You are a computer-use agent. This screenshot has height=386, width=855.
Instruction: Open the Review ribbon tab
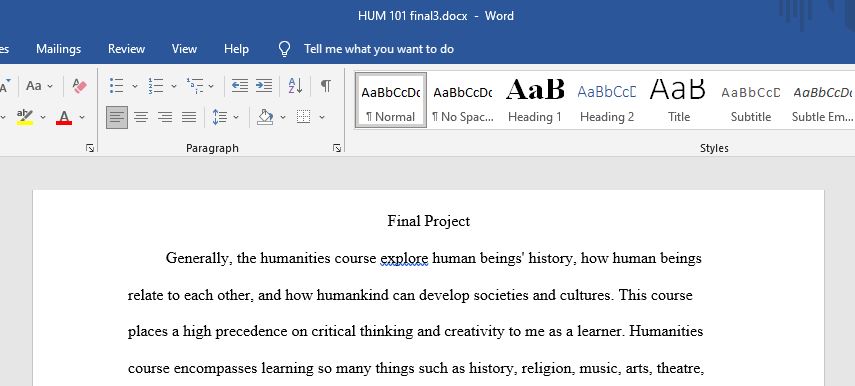click(127, 49)
